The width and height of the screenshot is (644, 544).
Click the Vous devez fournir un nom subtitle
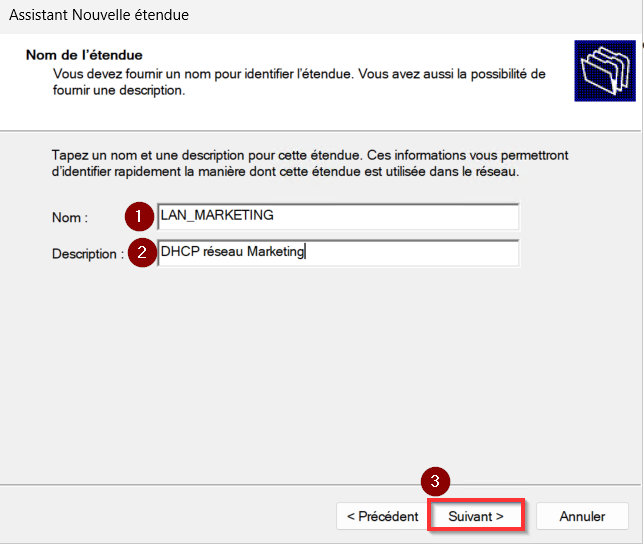[299, 82]
